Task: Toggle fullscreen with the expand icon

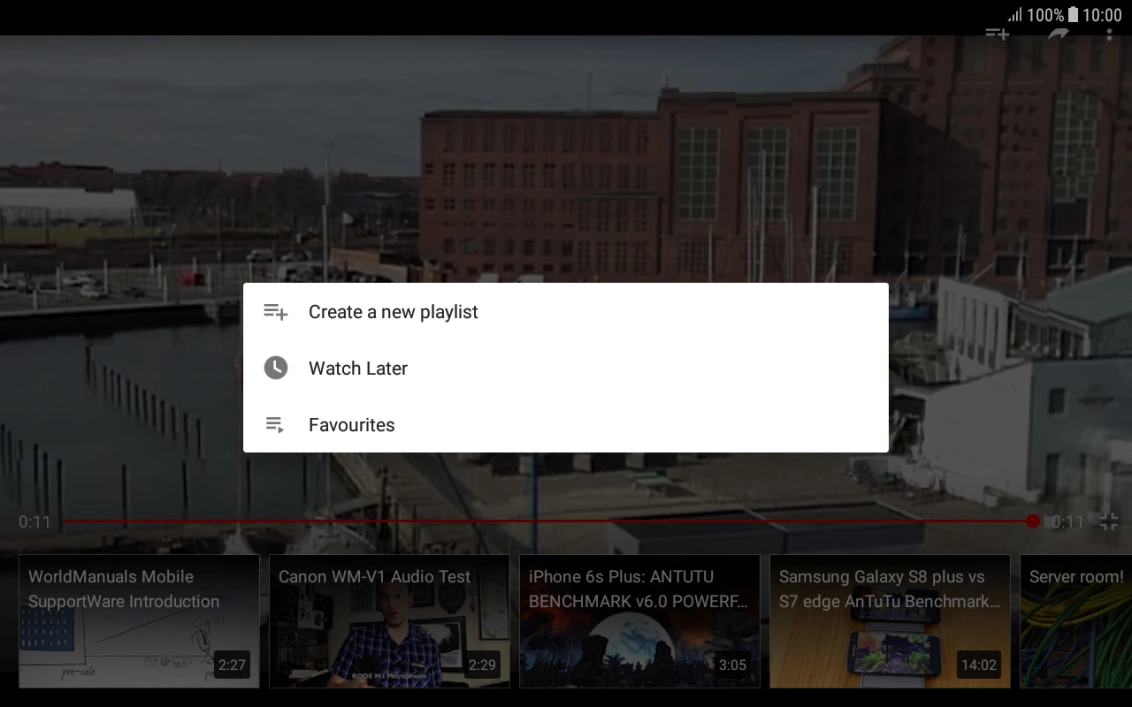Action: [1108, 520]
